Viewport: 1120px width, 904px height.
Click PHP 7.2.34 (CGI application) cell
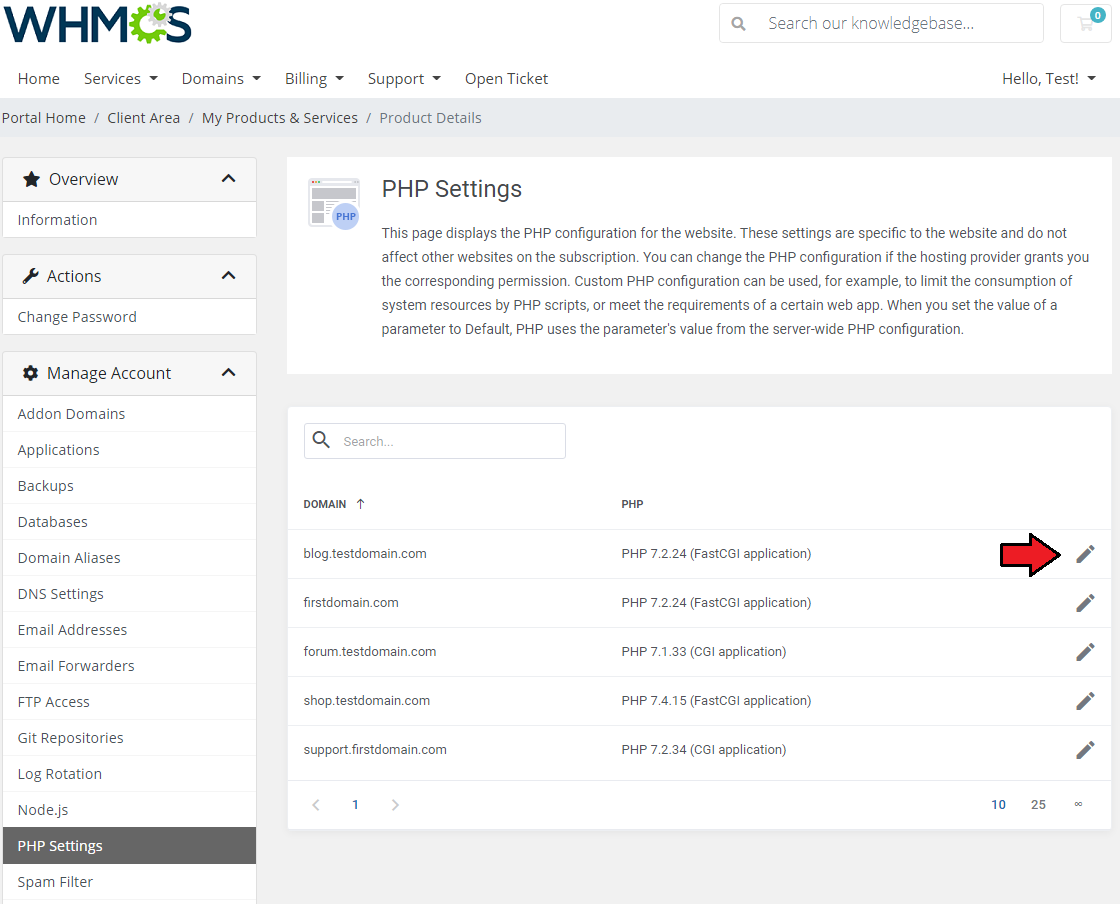[704, 750]
